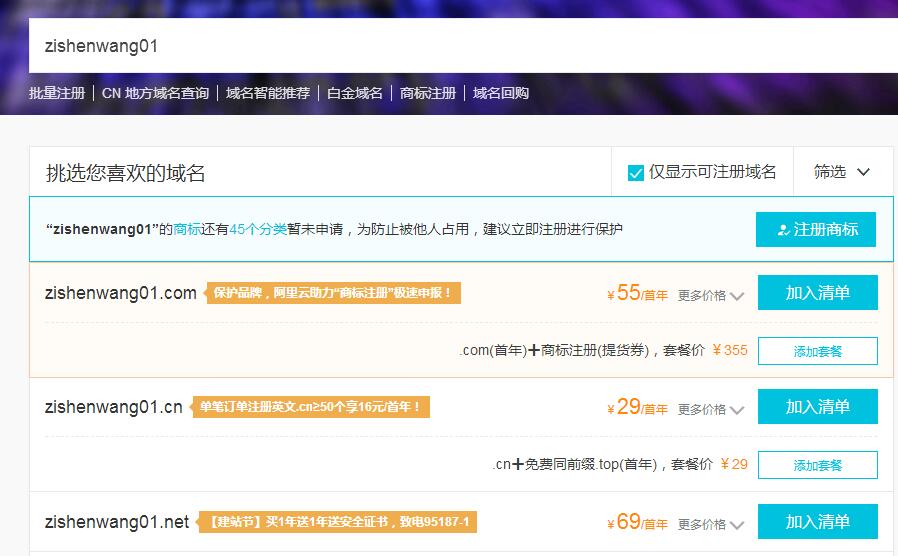Select the zishenwang01.com domain name text

[121, 293]
